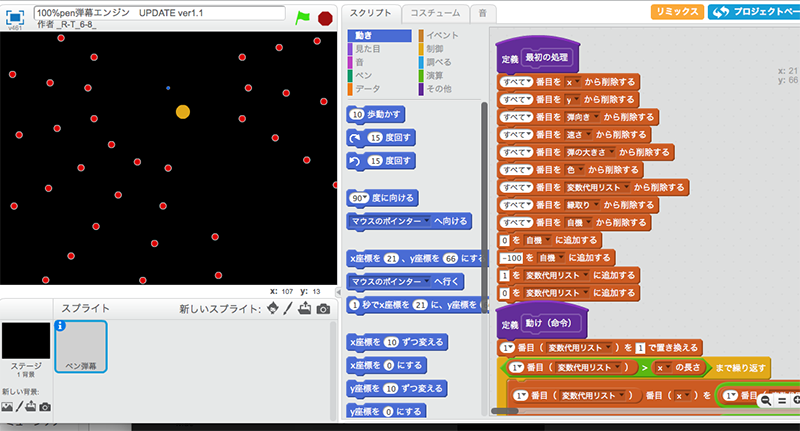Create a new sprite from camera icon

click(x=323, y=309)
